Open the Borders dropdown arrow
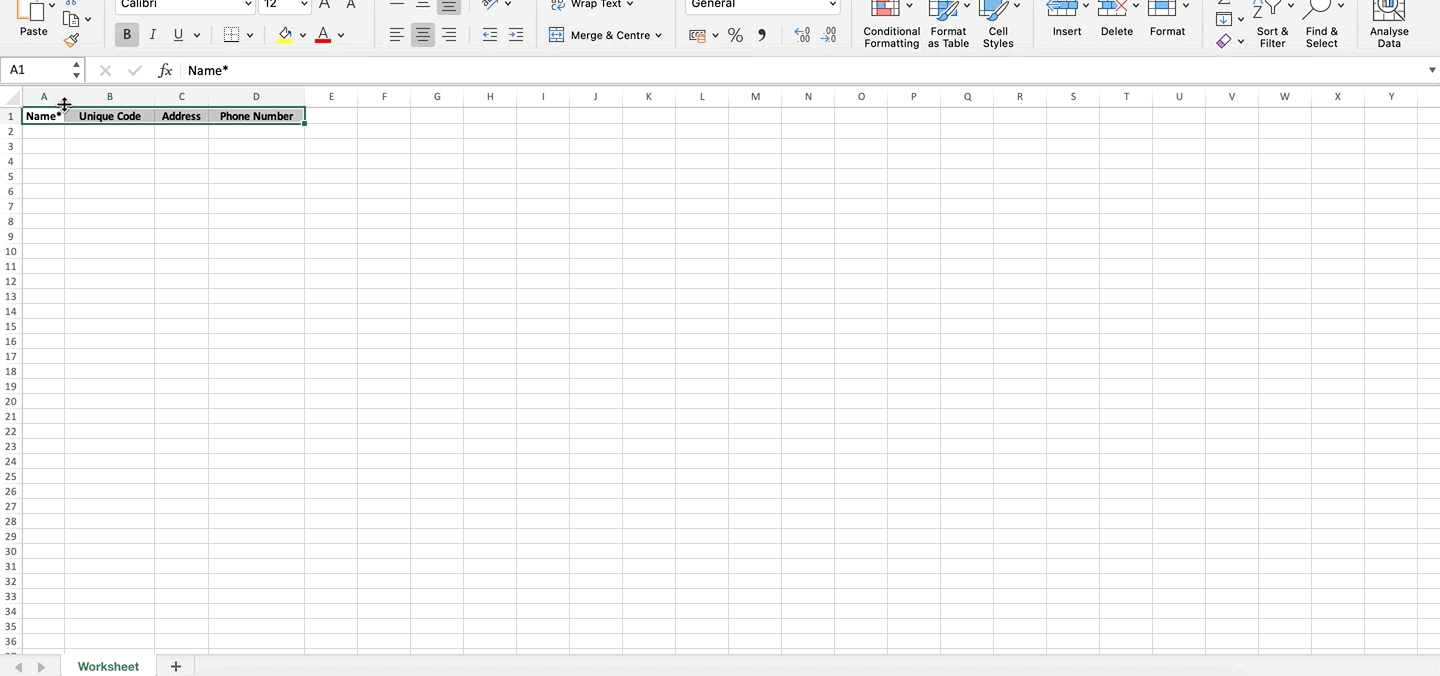Viewport: 1440px width, 676px height. pos(249,35)
